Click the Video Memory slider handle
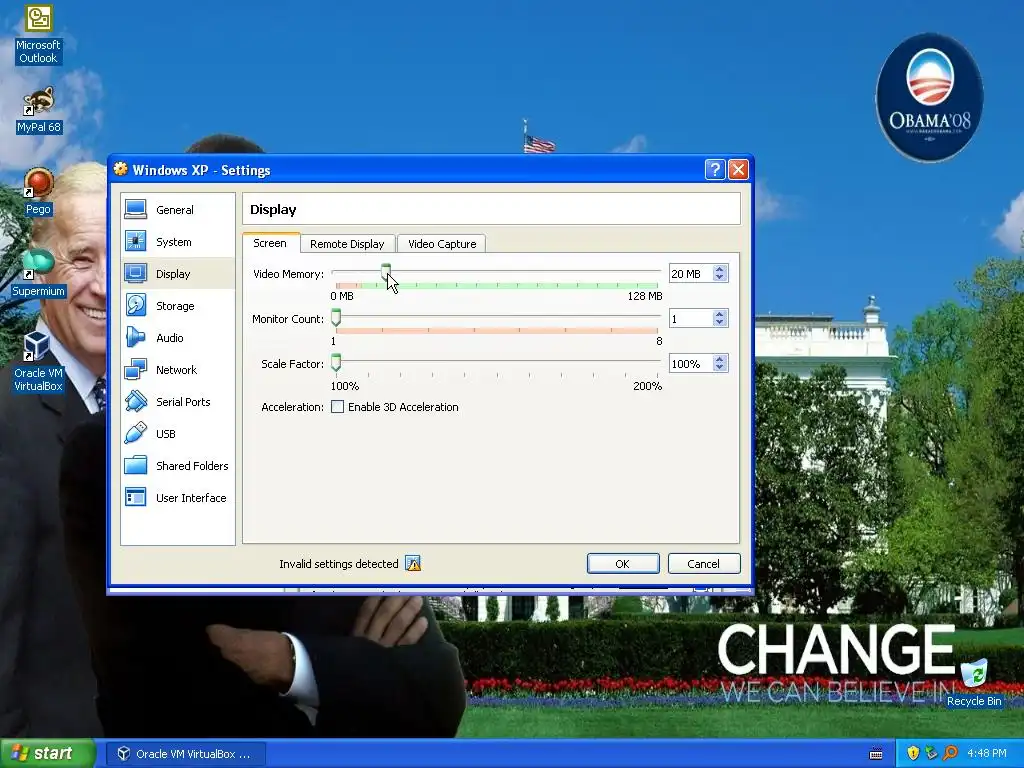 pyautogui.click(x=386, y=272)
